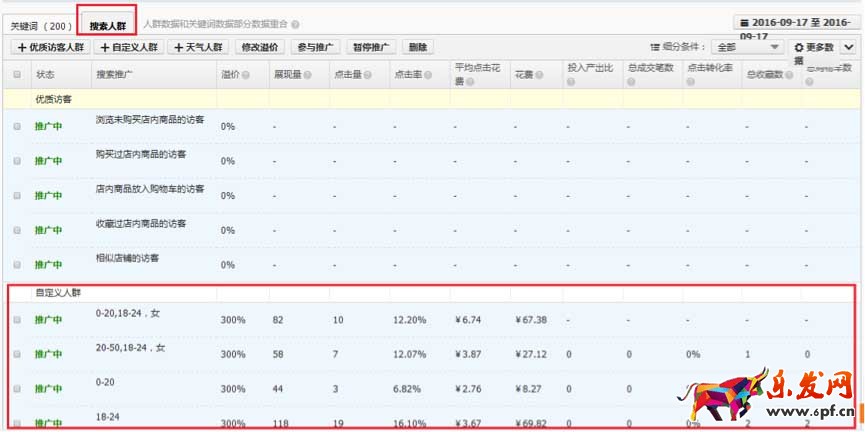The width and height of the screenshot is (865, 432).
Task: Click the help icon next to 溢价 column
Action: point(247,76)
